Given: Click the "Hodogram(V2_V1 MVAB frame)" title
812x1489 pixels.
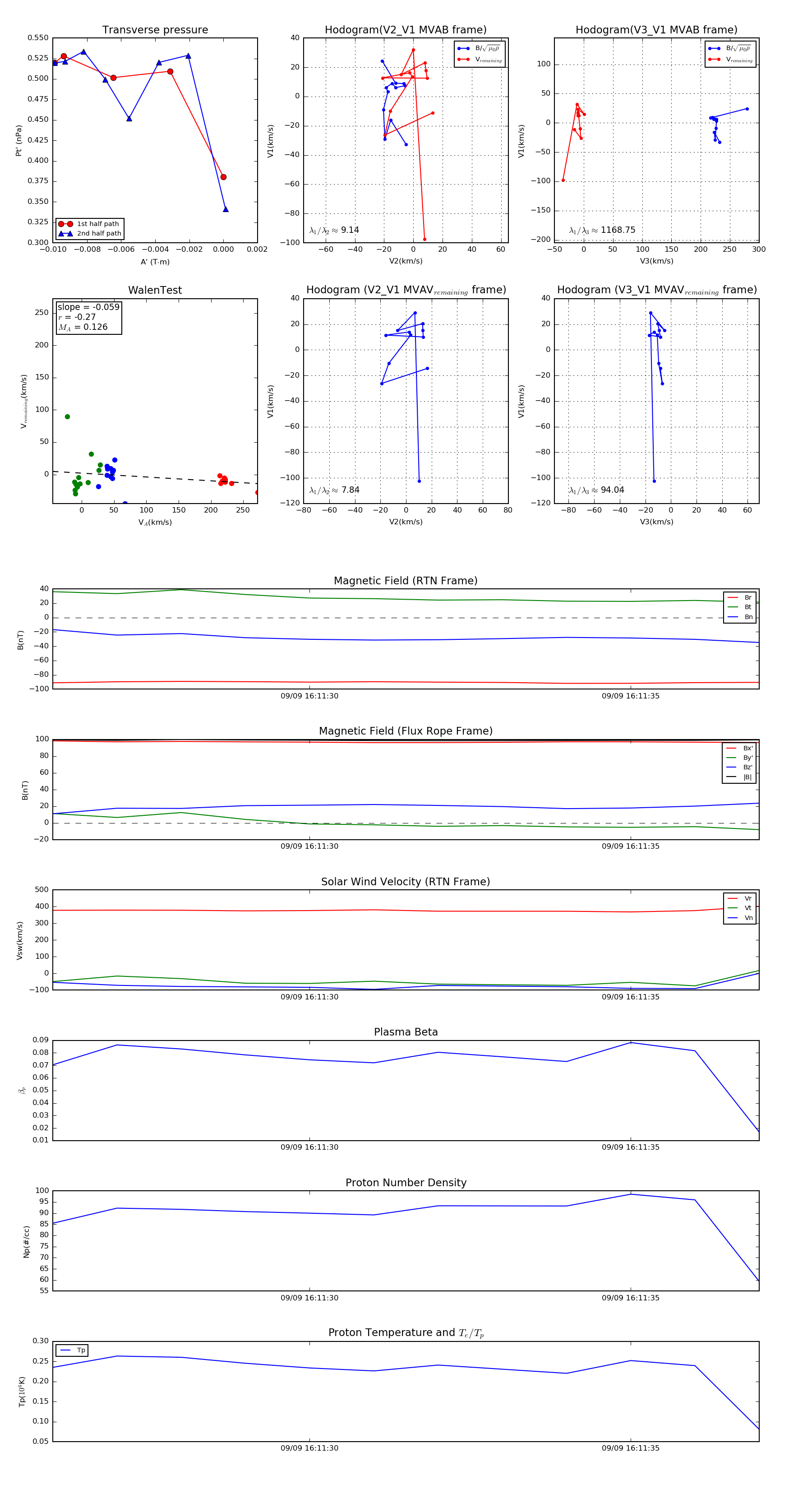Looking at the screenshot, I should click(406, 30).
